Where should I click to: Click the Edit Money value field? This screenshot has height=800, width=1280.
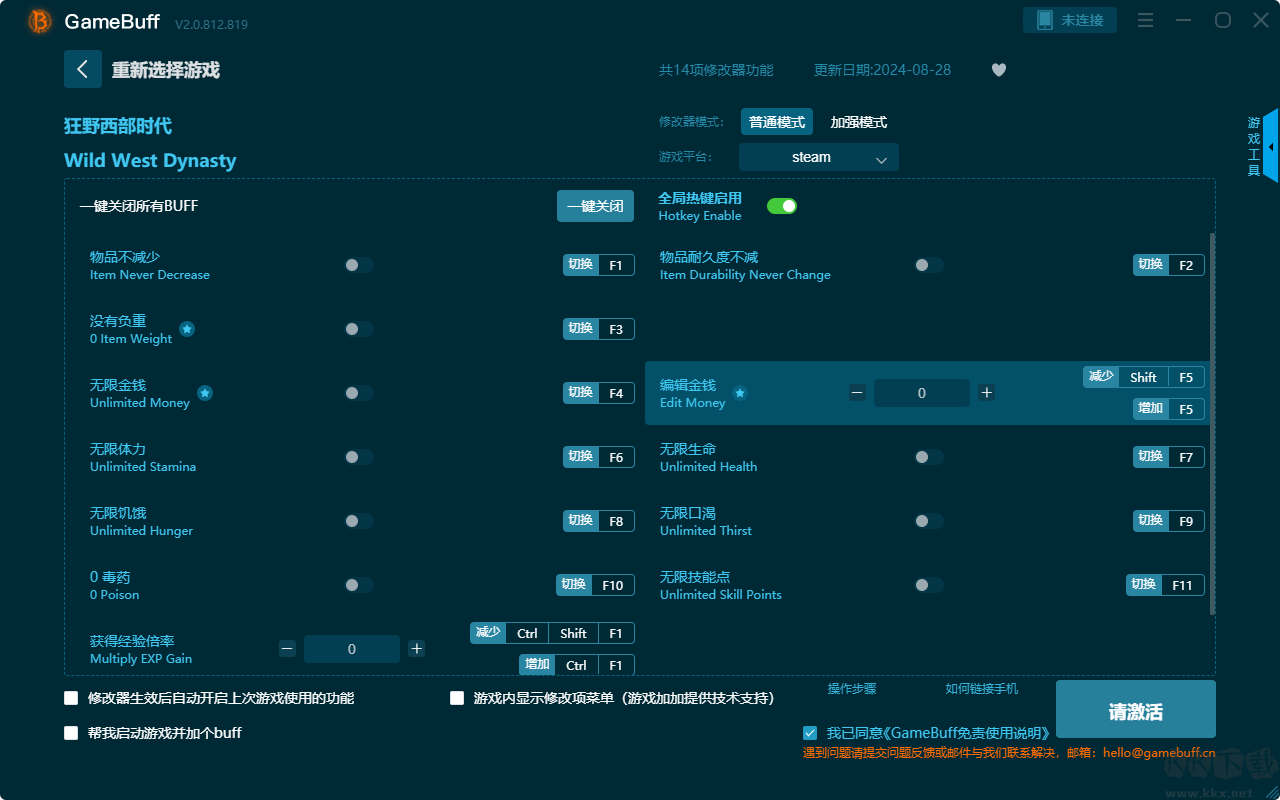coord(922,393)
